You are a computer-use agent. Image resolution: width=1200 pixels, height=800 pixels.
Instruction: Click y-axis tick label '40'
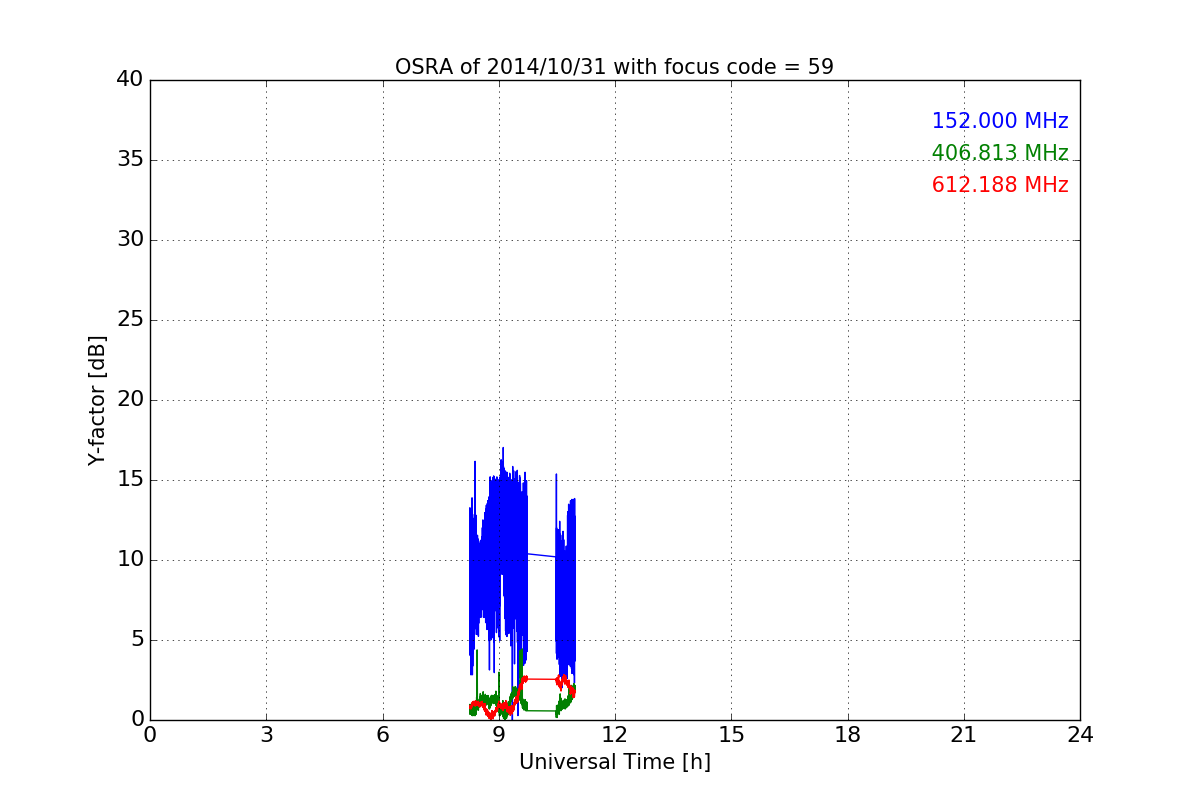[x=129, y=80]
